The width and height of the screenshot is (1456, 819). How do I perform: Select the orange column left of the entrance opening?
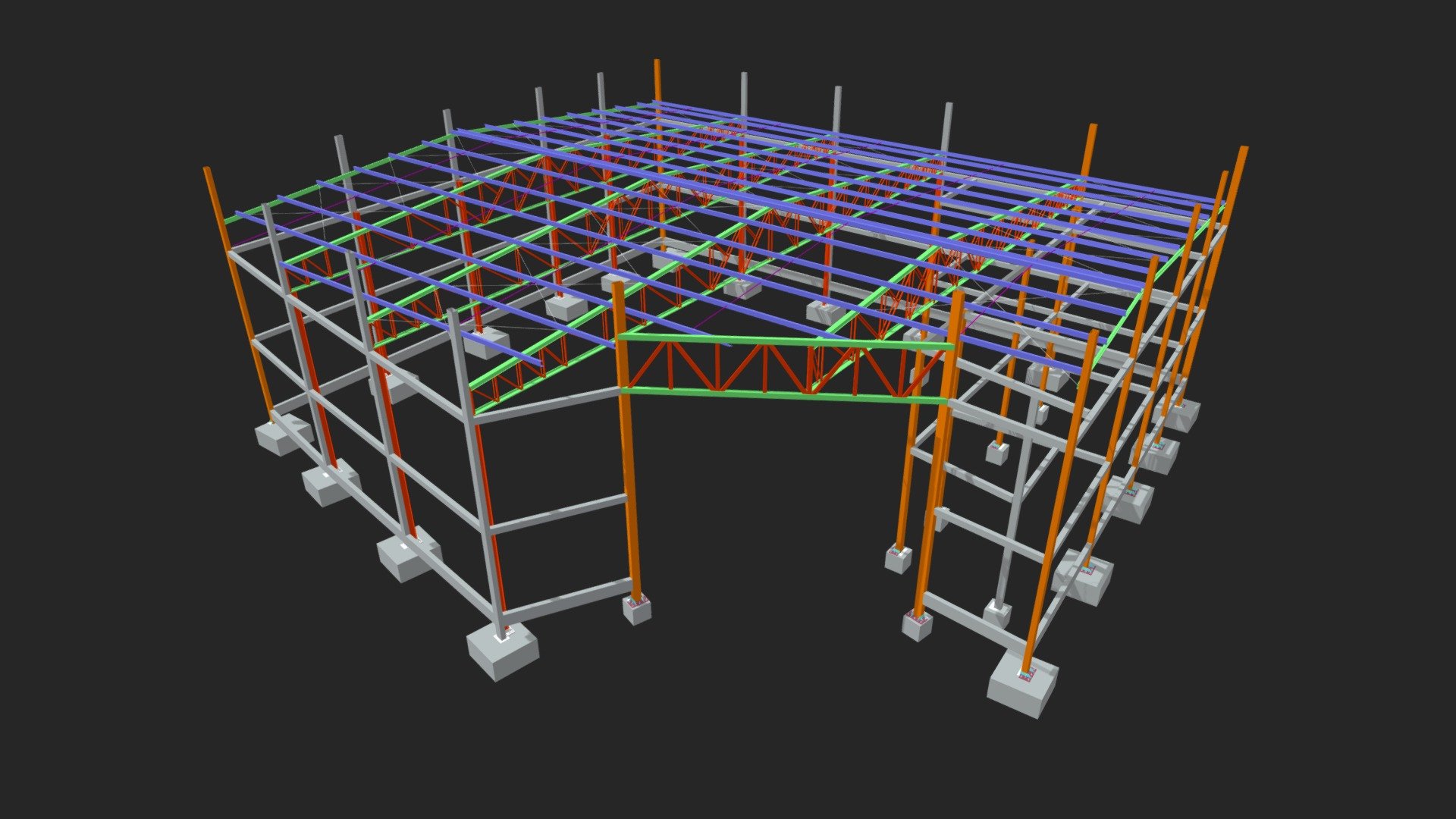[x=627, y=440]
